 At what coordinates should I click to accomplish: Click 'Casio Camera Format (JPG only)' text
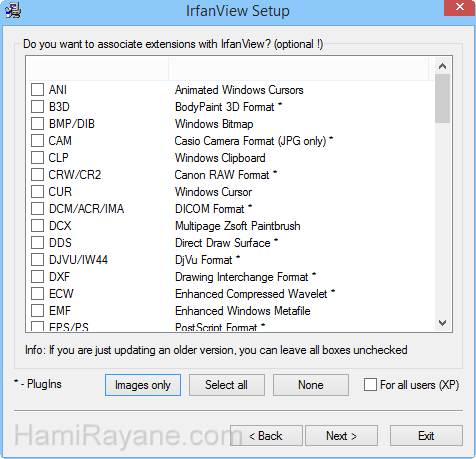tap(250, 141)
